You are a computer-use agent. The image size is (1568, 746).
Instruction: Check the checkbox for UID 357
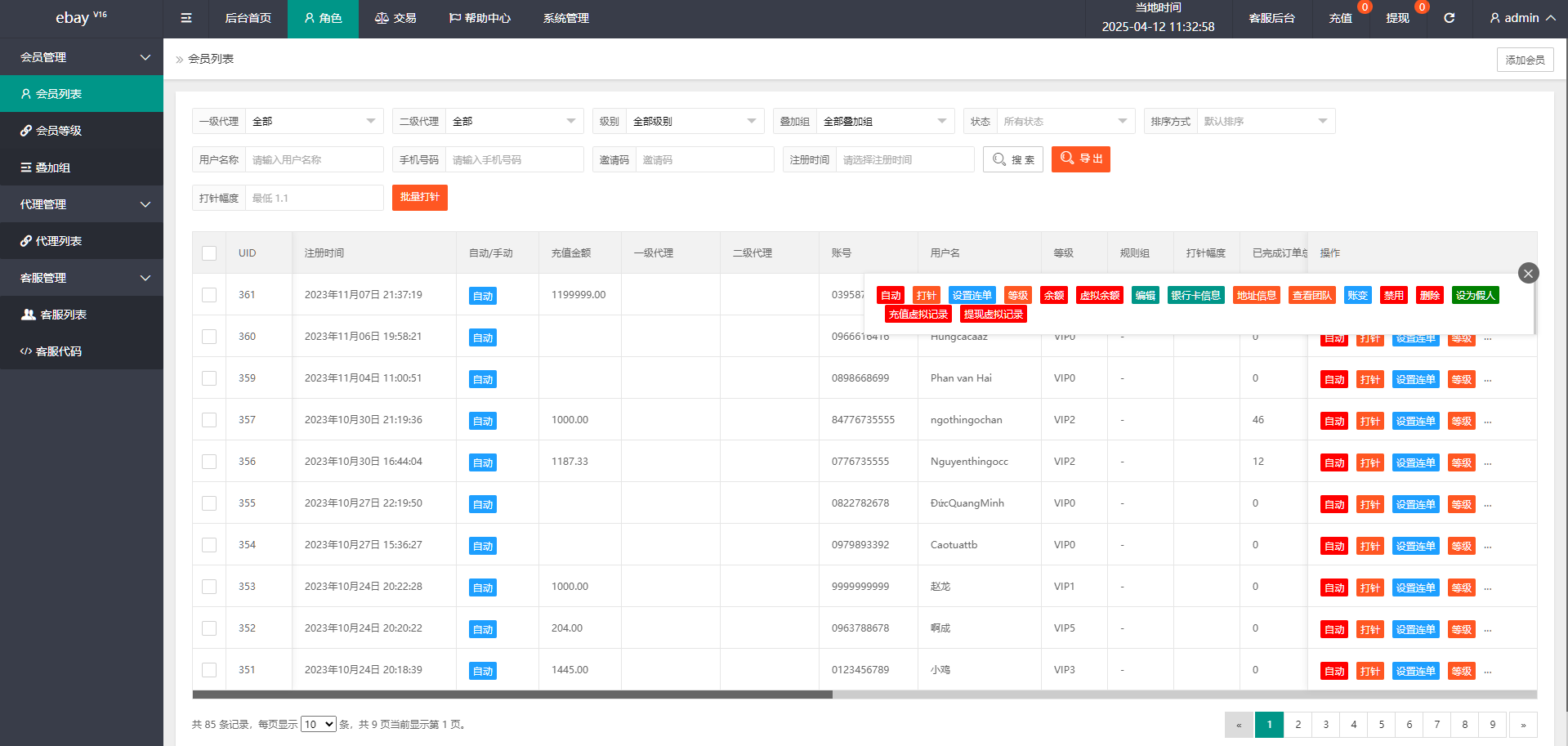tap(209, 420)
